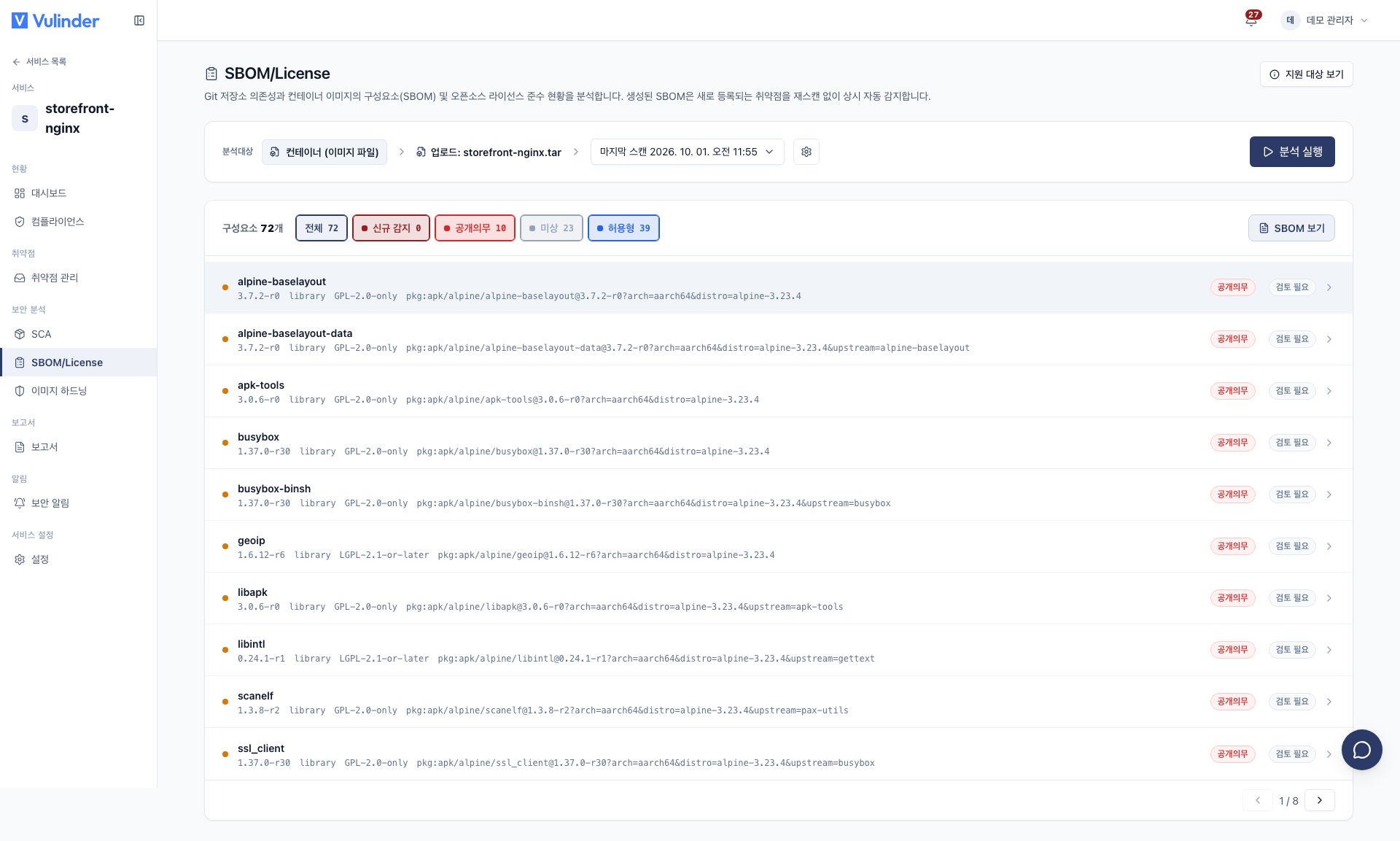The width and height of the screenshot is (1400, 841).
Task: Open the alpine-baselayout component row
Action: (778, 288)
